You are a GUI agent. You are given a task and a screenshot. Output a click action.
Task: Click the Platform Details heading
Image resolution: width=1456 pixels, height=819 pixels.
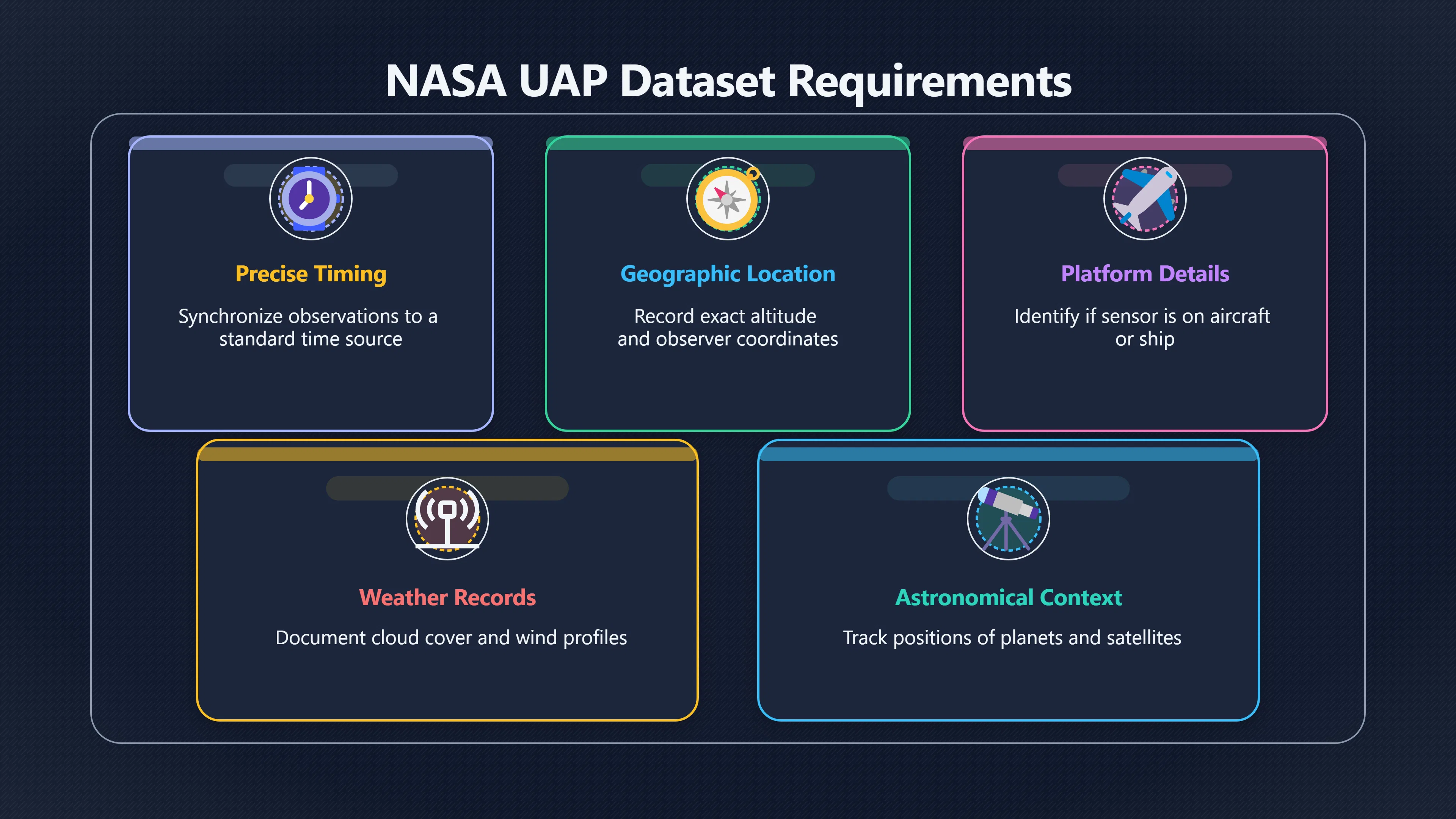click(1145, 274)
